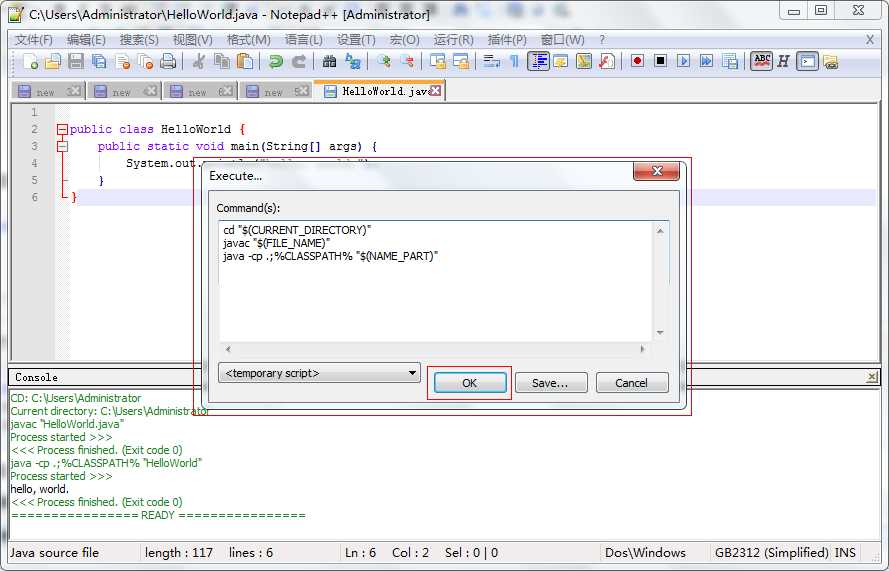Stop macro recording with the square
The height and width of the screenshot is (571, 889).
[x=661, y=61]
